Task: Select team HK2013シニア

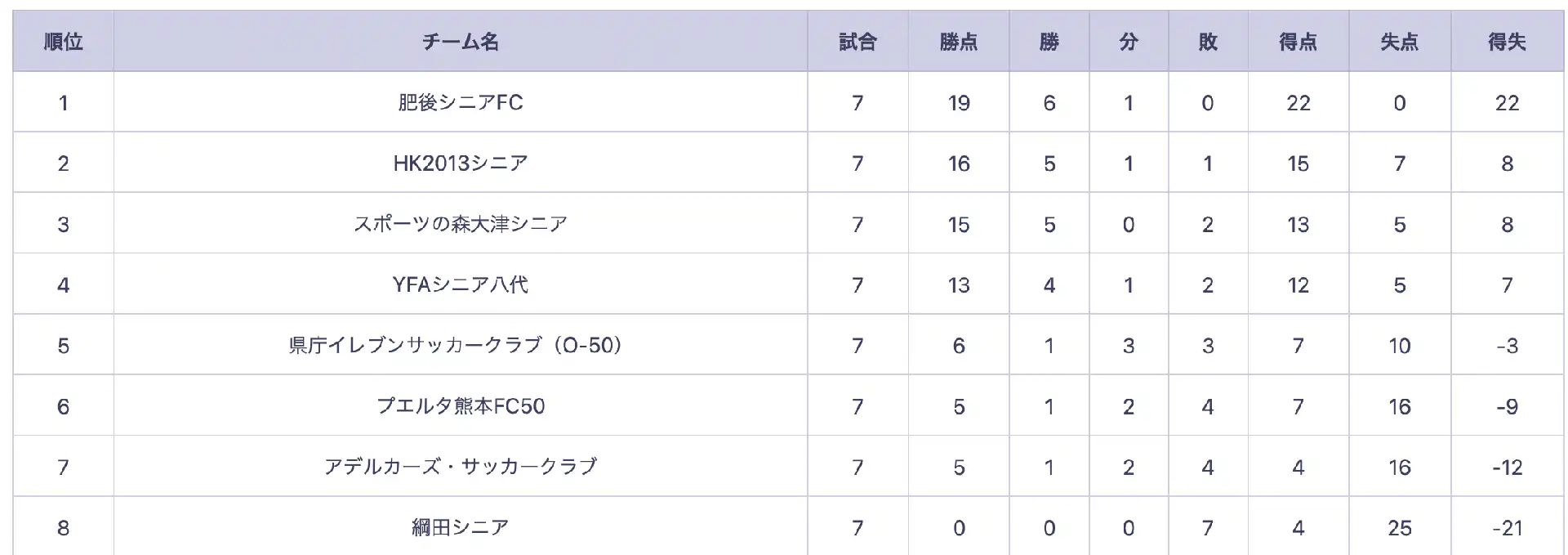Action: pyautogui.click(x=461, y=163)
